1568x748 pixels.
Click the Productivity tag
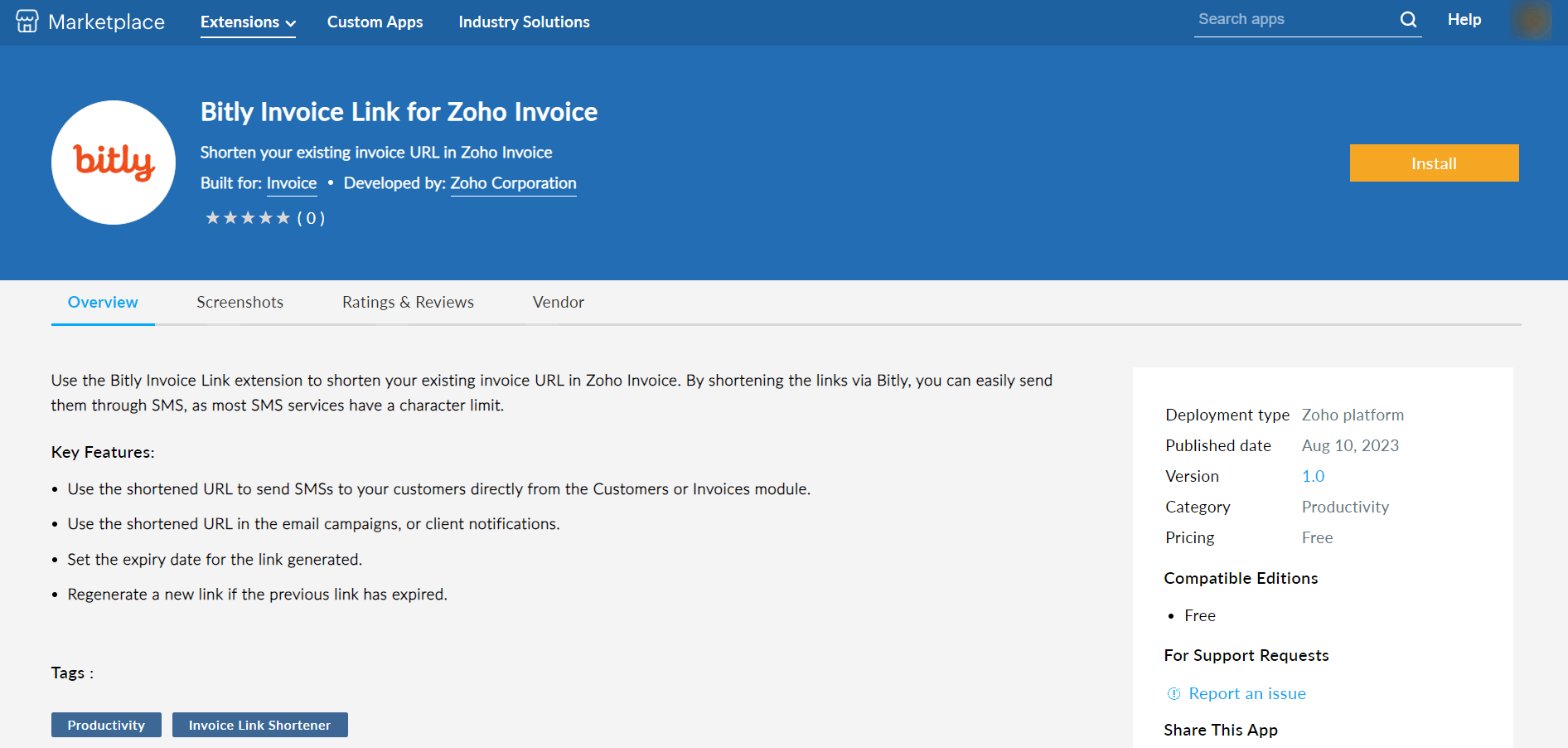point(106,725)
